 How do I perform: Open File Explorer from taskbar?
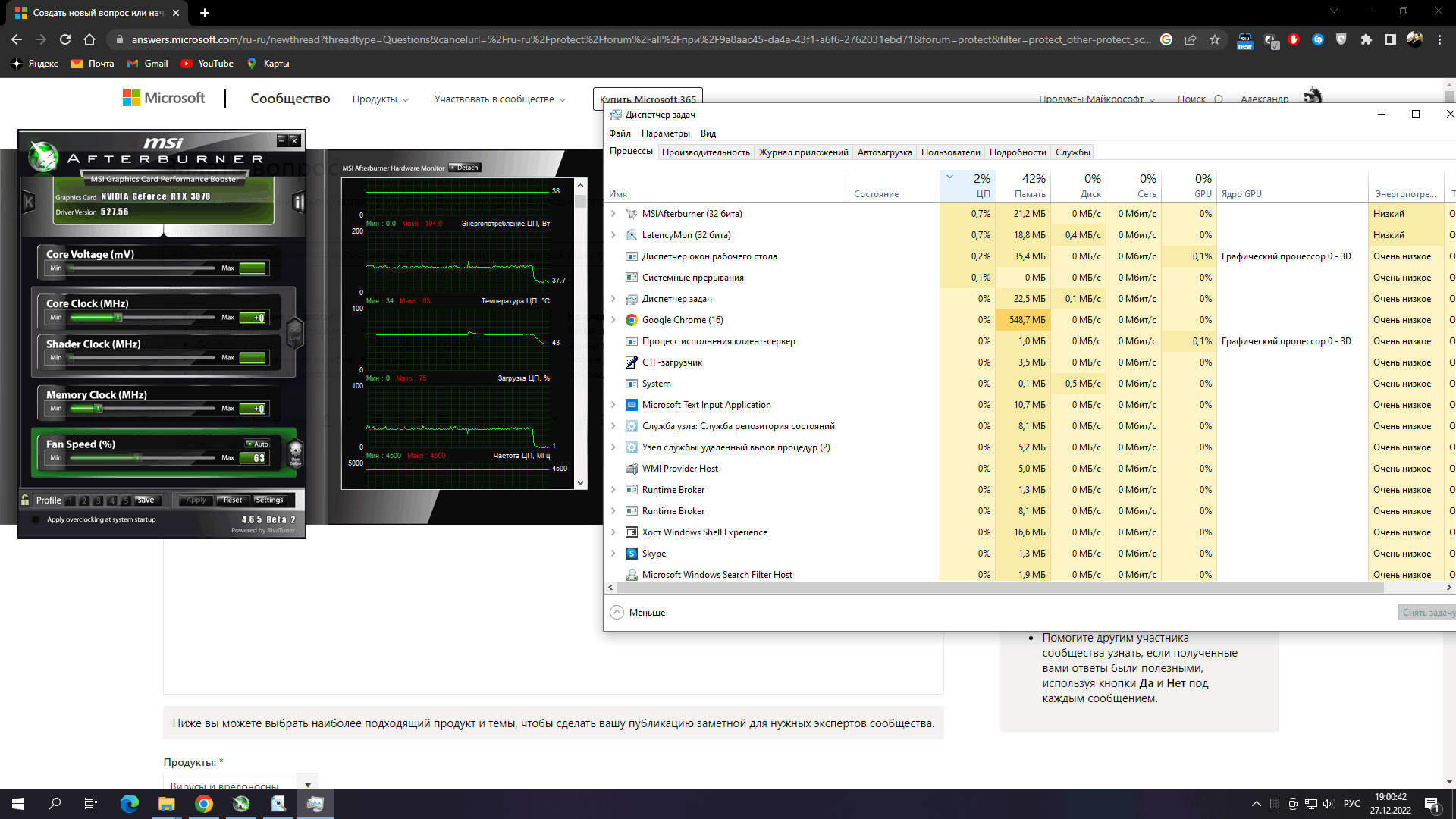pos(167,804)
